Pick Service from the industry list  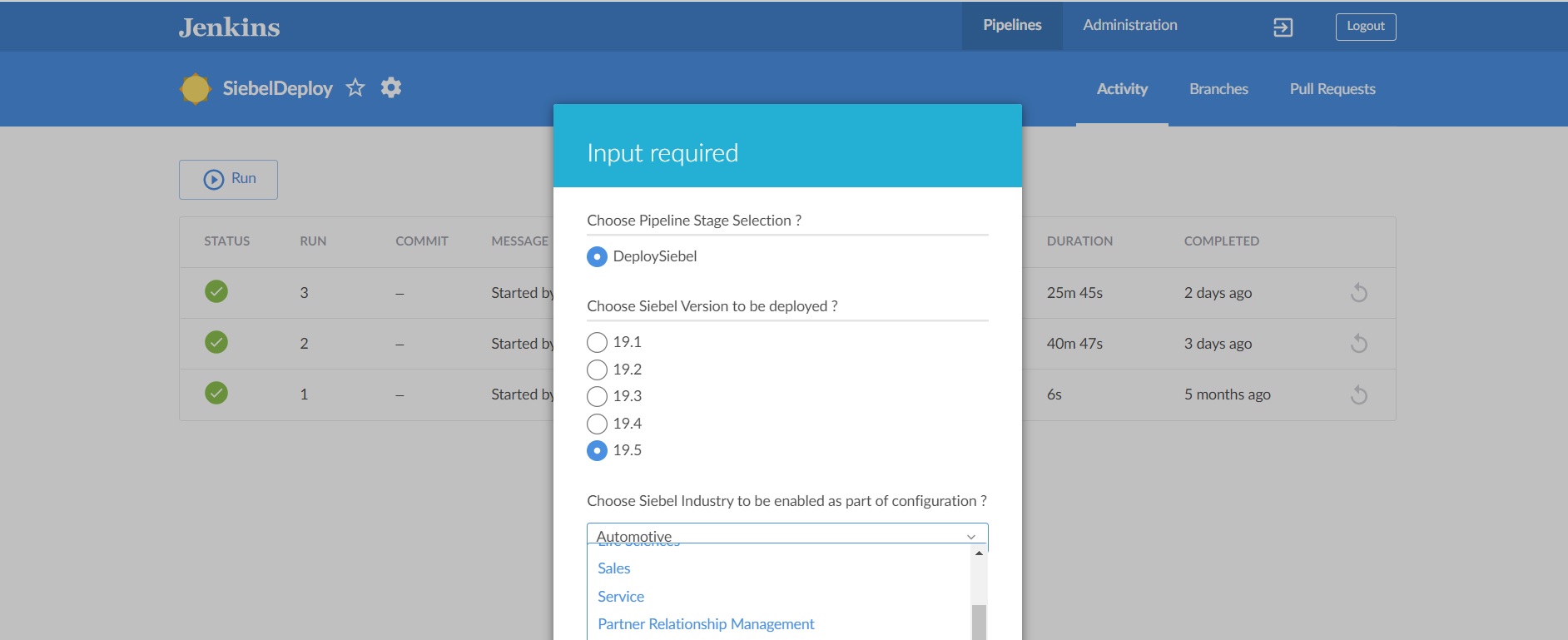[x=621, y=597]
